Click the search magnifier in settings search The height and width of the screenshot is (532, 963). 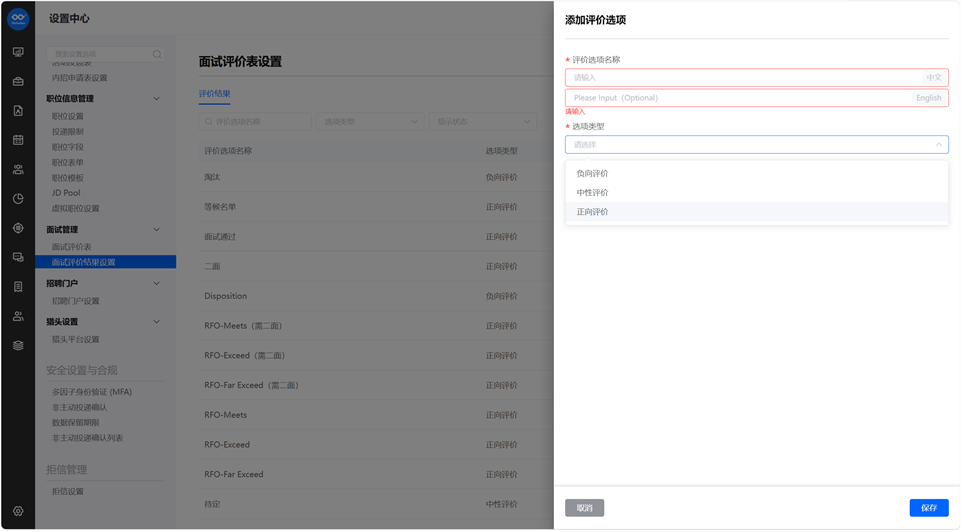pyautogui.click(x=157, y=54)
